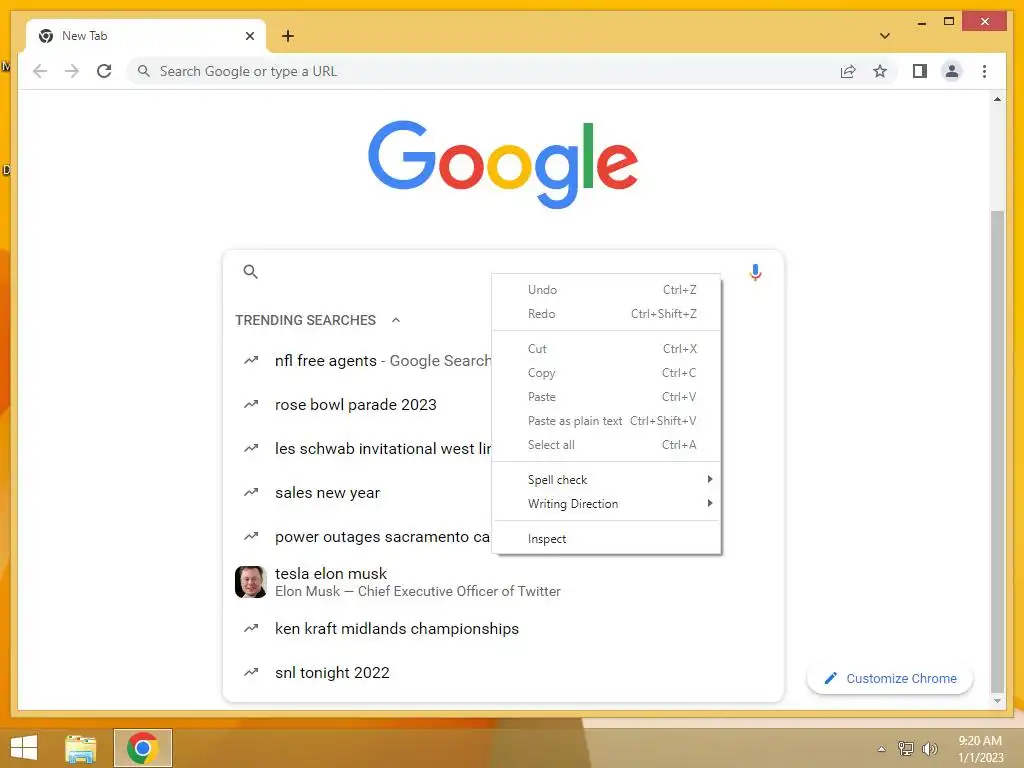Reload the current page
The image size is (1024, 768).
tap(104, 71)
